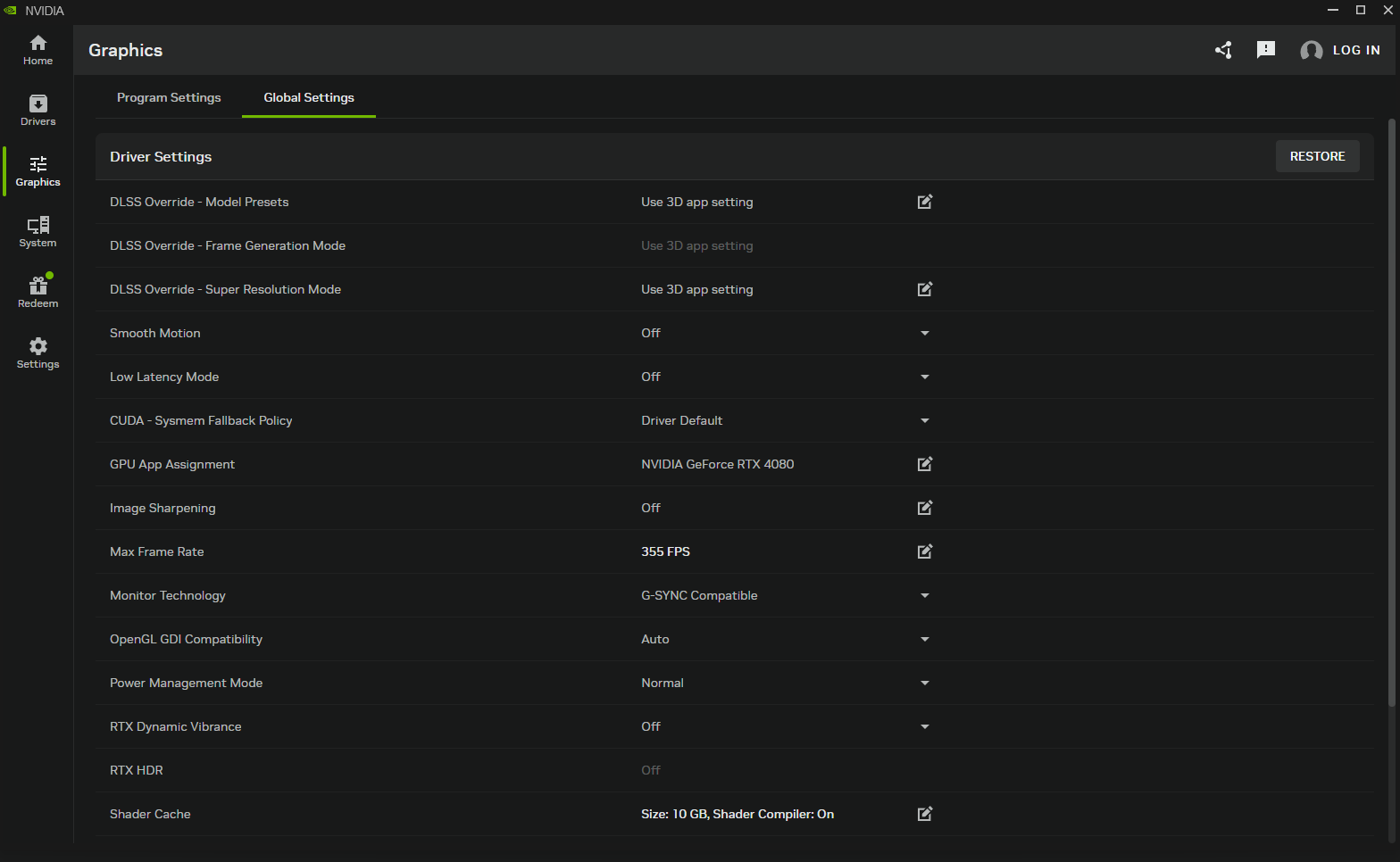Click the Normal power mode value
Viewport: 1400px width, 862px height.
click(x=662, y=683)
